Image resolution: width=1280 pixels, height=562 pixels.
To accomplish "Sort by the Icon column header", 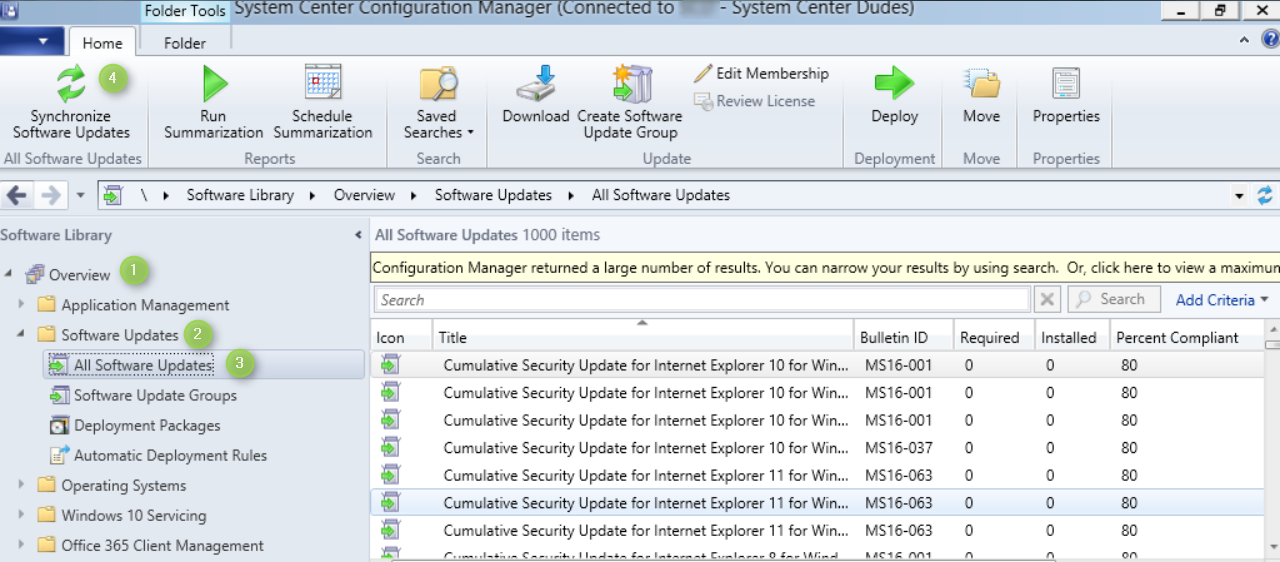I will (x=402, y=337).
